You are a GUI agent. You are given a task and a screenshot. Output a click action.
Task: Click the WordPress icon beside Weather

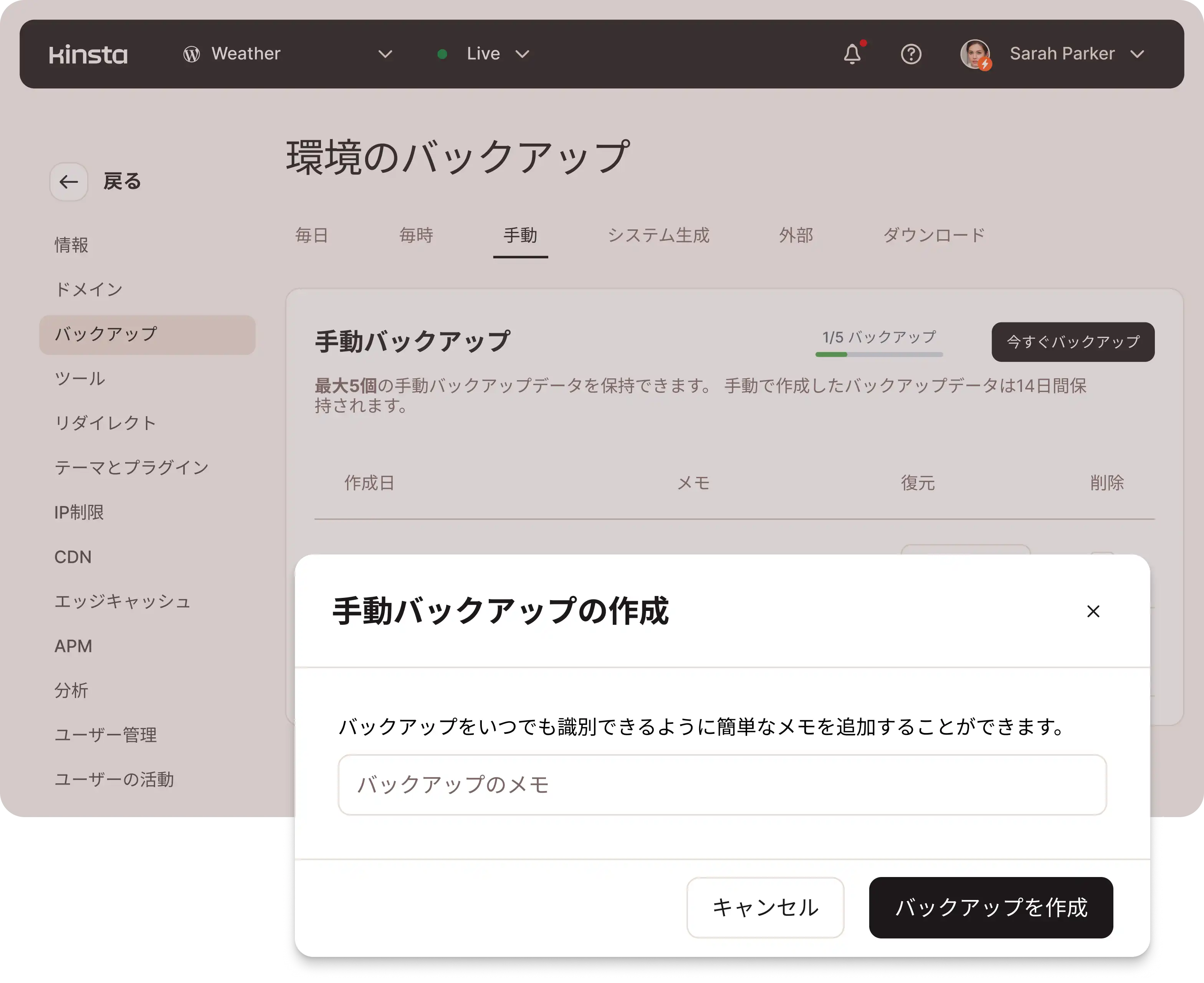(x=191, y=55)
